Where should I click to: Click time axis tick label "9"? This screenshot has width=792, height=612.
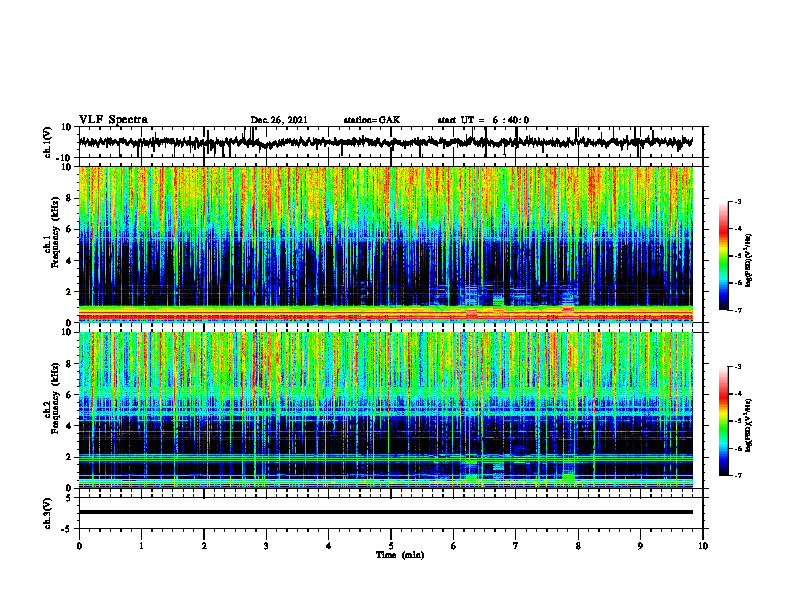tap(640, 546)
